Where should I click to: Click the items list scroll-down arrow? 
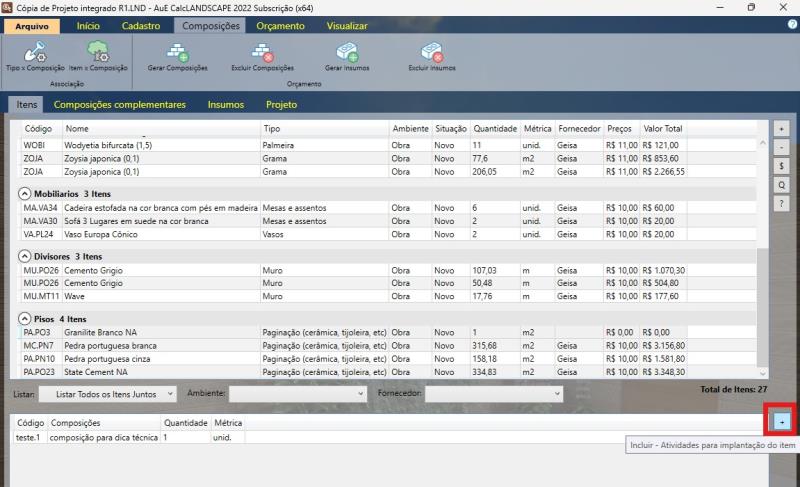point(763,373)
